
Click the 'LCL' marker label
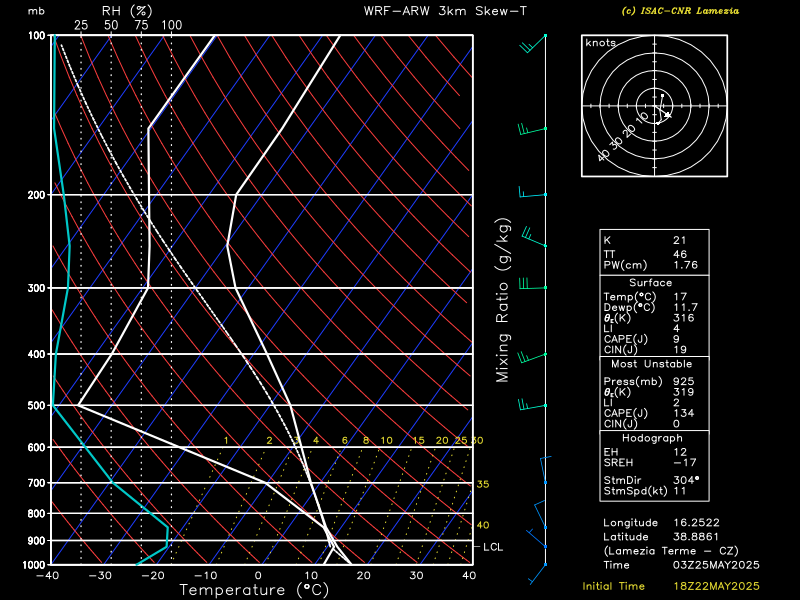pos(493,547)
